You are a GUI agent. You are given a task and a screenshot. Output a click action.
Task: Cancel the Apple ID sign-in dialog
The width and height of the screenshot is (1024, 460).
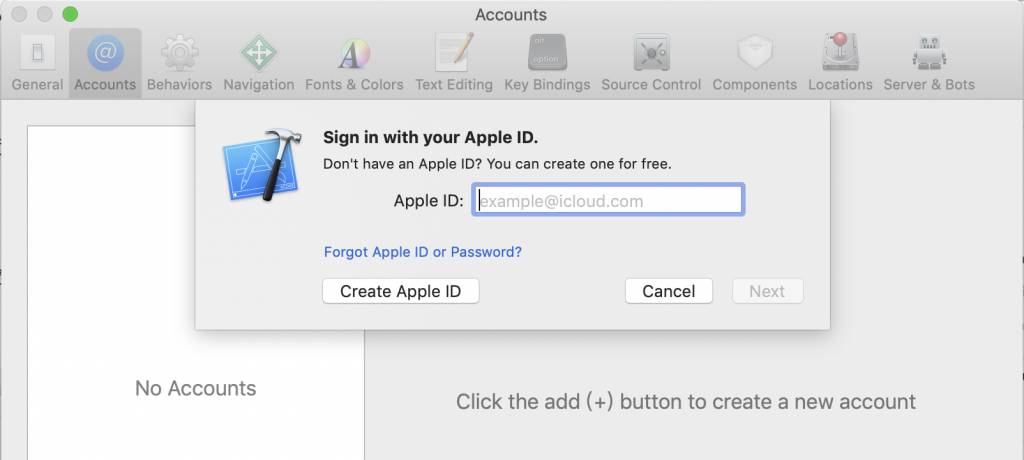tap(669, 291)
